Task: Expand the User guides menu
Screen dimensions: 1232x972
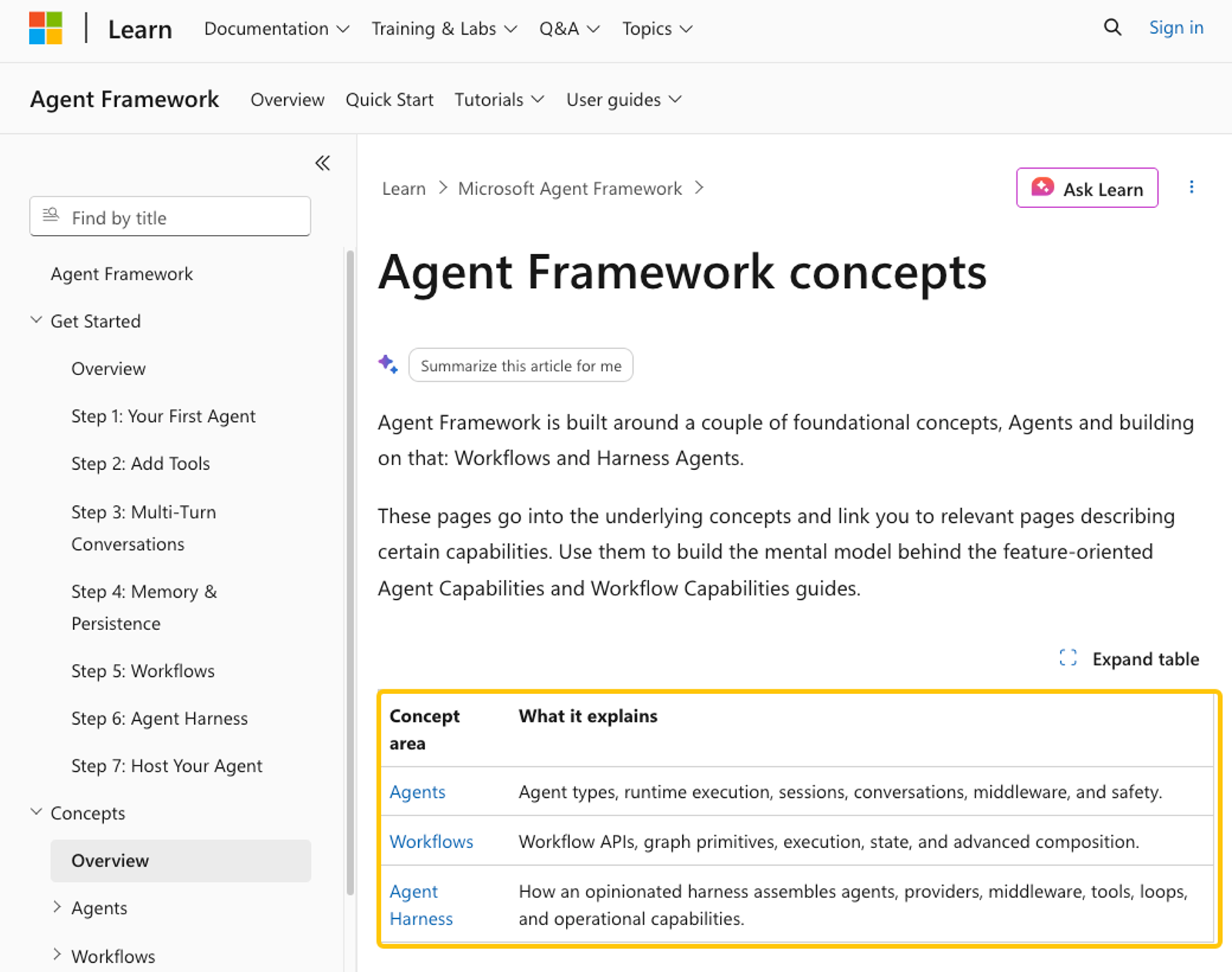Action: (x=624, y=99)
